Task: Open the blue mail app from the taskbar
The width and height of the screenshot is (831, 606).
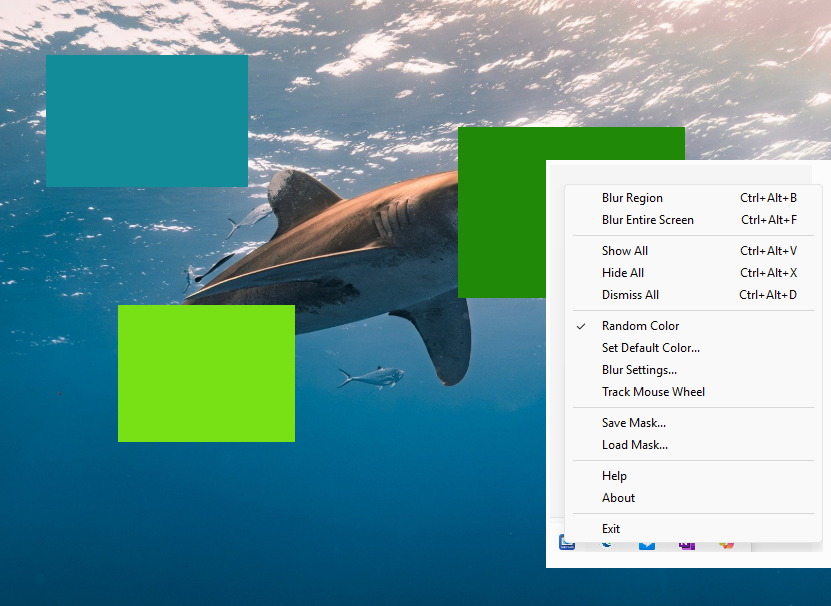Action: pos(647,543)
